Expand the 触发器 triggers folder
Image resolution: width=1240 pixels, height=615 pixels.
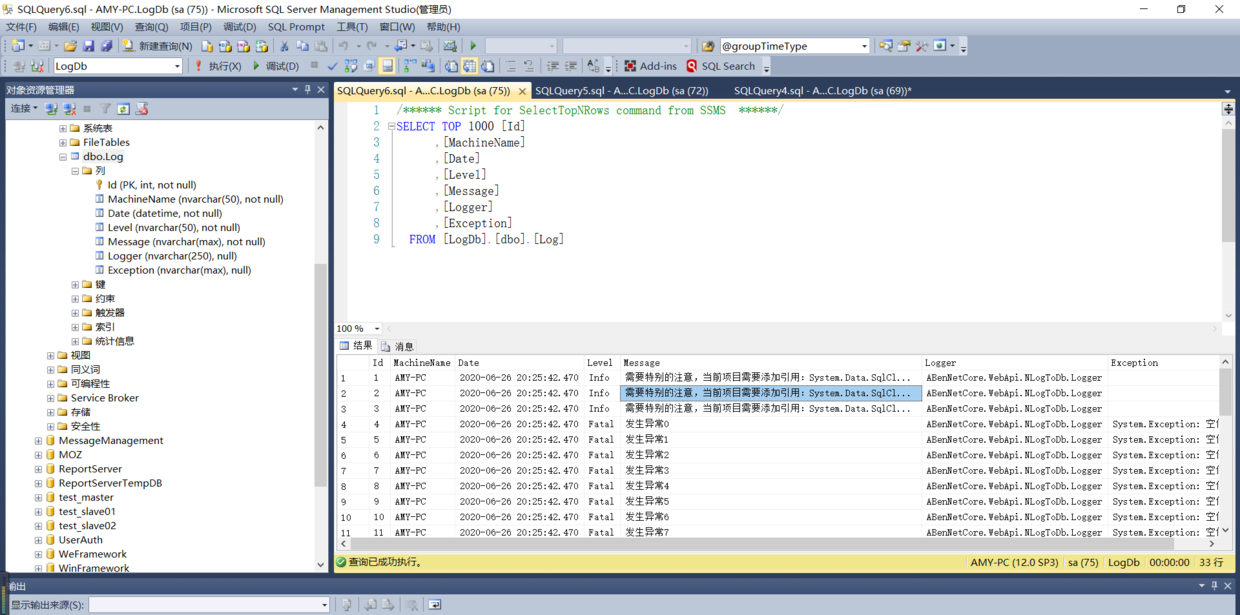[75, 313]
